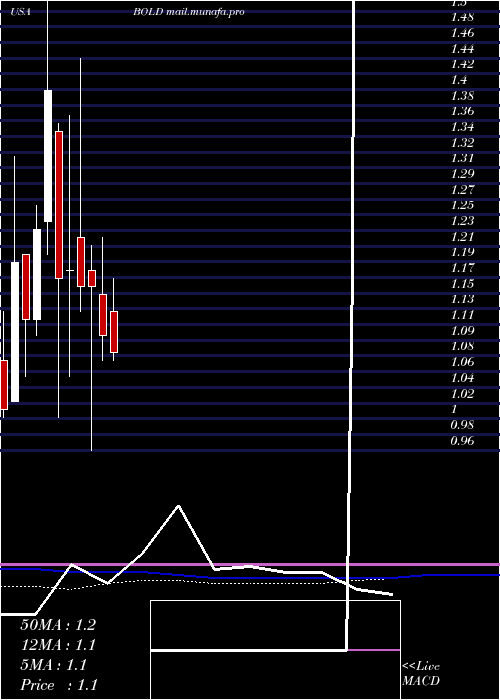Click the peak of the white indicator line

(179, 506)
